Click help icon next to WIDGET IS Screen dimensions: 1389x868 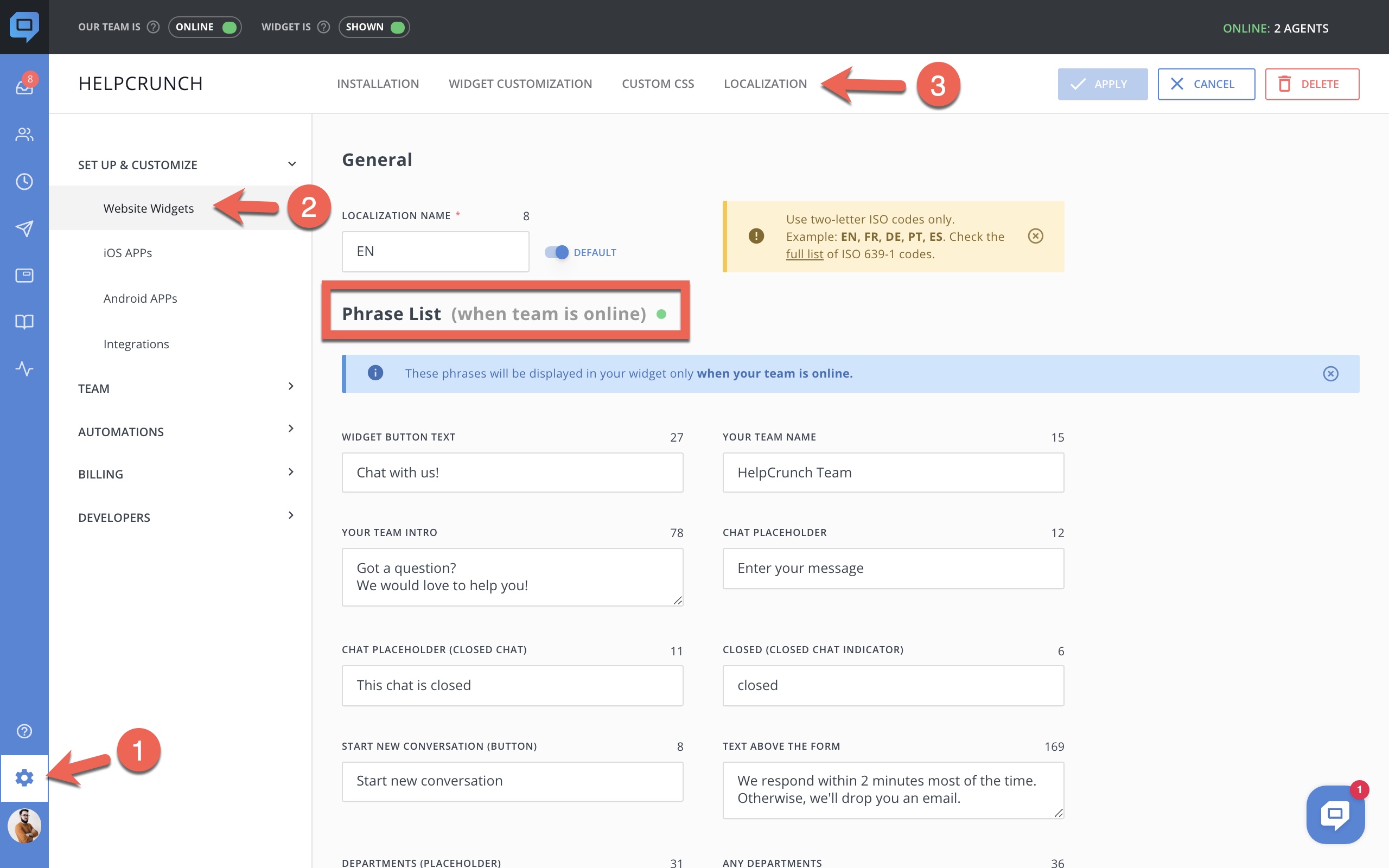click(324, 27)
